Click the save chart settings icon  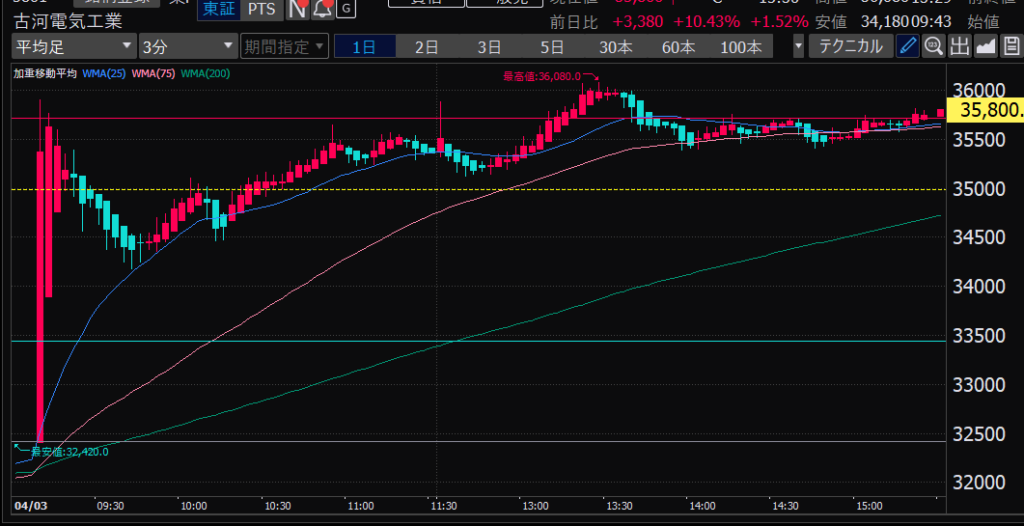tap(1010, 46)
